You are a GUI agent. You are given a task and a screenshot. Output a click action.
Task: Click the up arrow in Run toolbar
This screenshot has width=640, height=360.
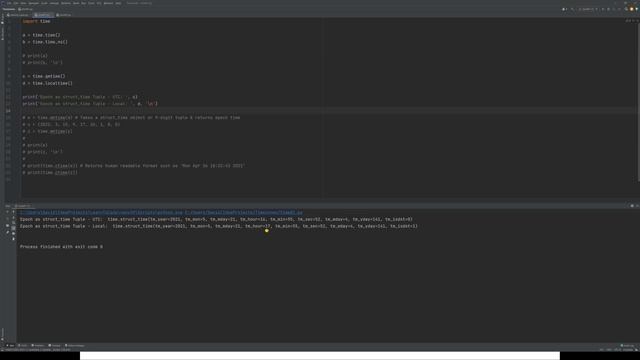13,212
